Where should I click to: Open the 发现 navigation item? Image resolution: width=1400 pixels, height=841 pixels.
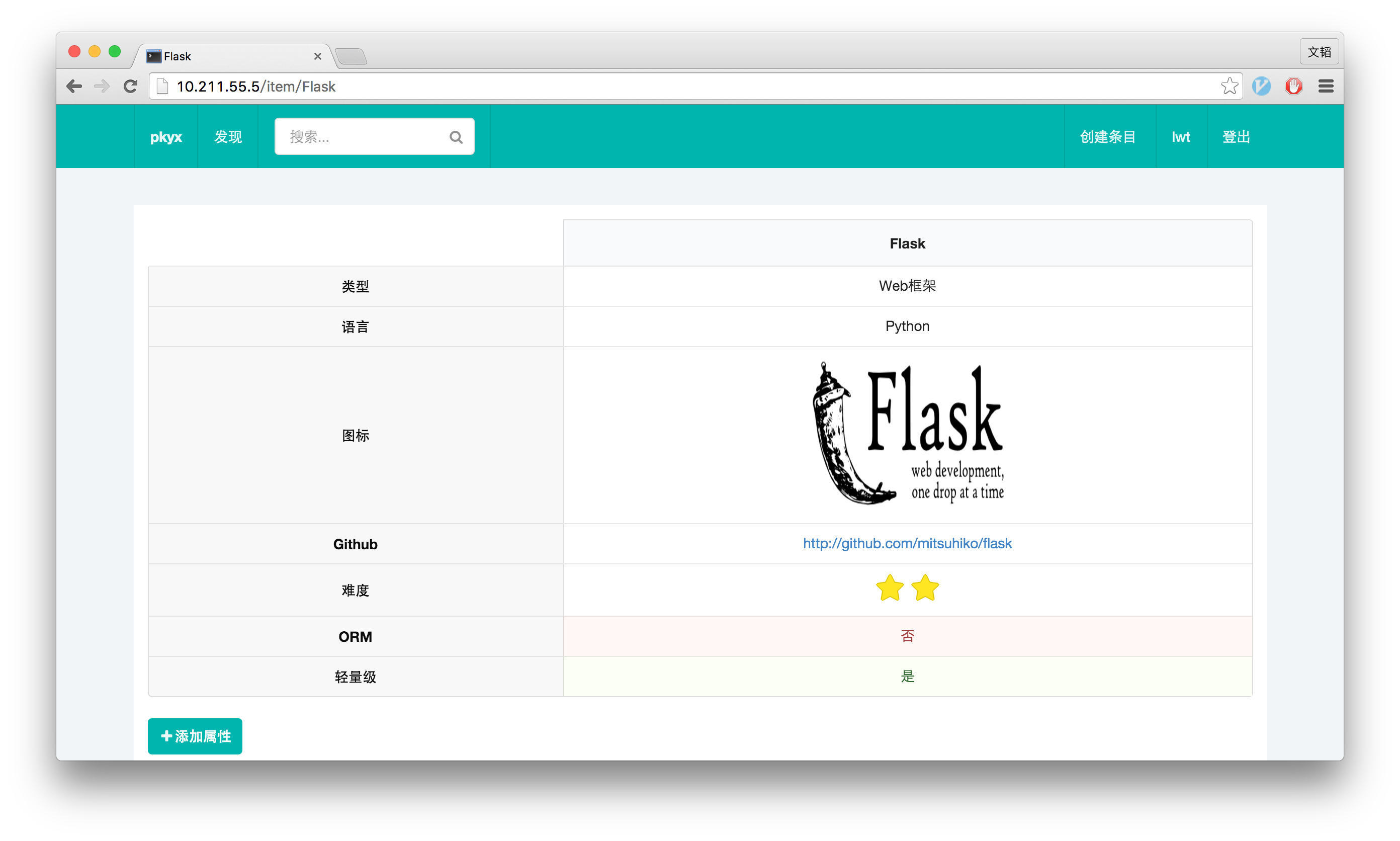pos(228,137)
